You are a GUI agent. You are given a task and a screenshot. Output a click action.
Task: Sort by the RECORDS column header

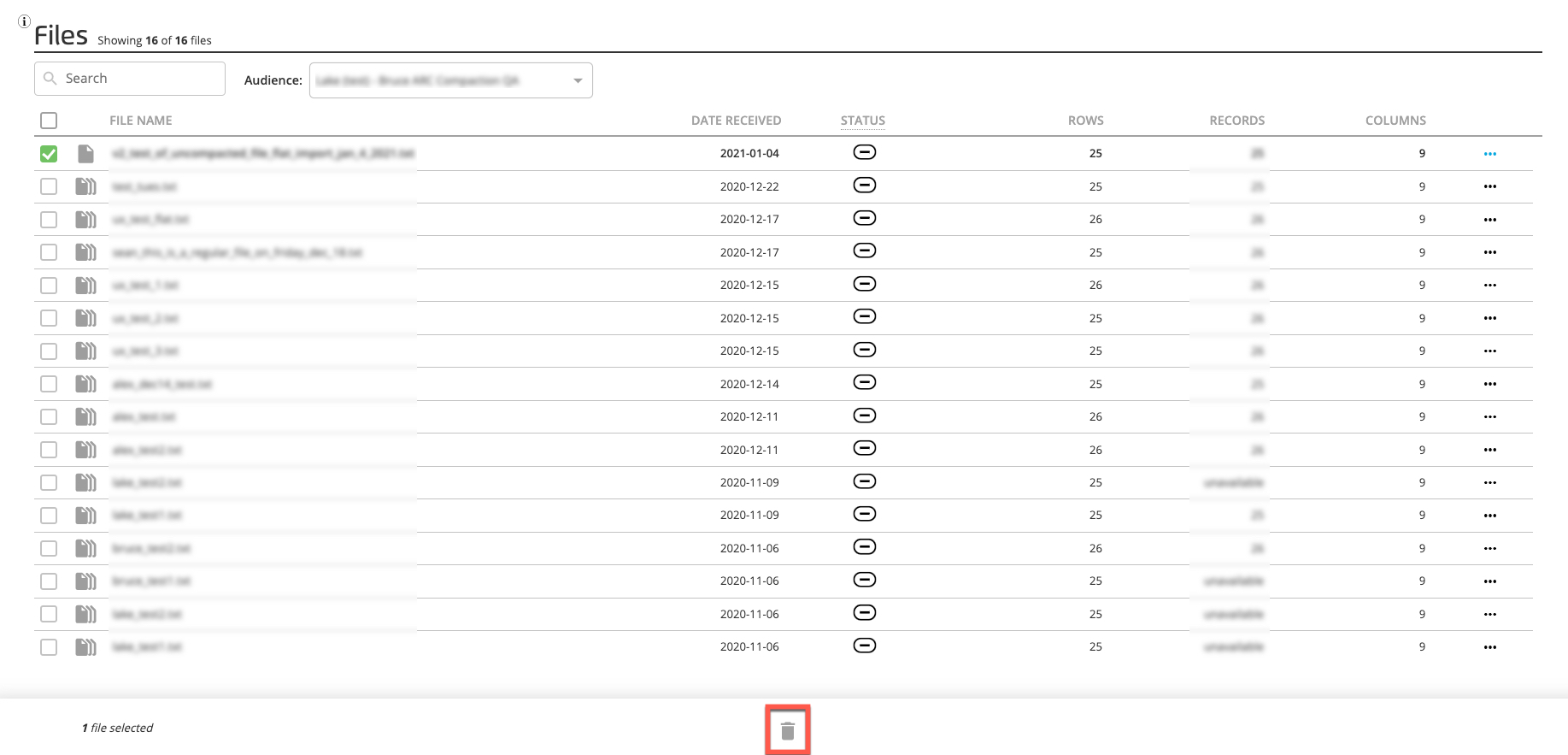(x=1237, y=121)
